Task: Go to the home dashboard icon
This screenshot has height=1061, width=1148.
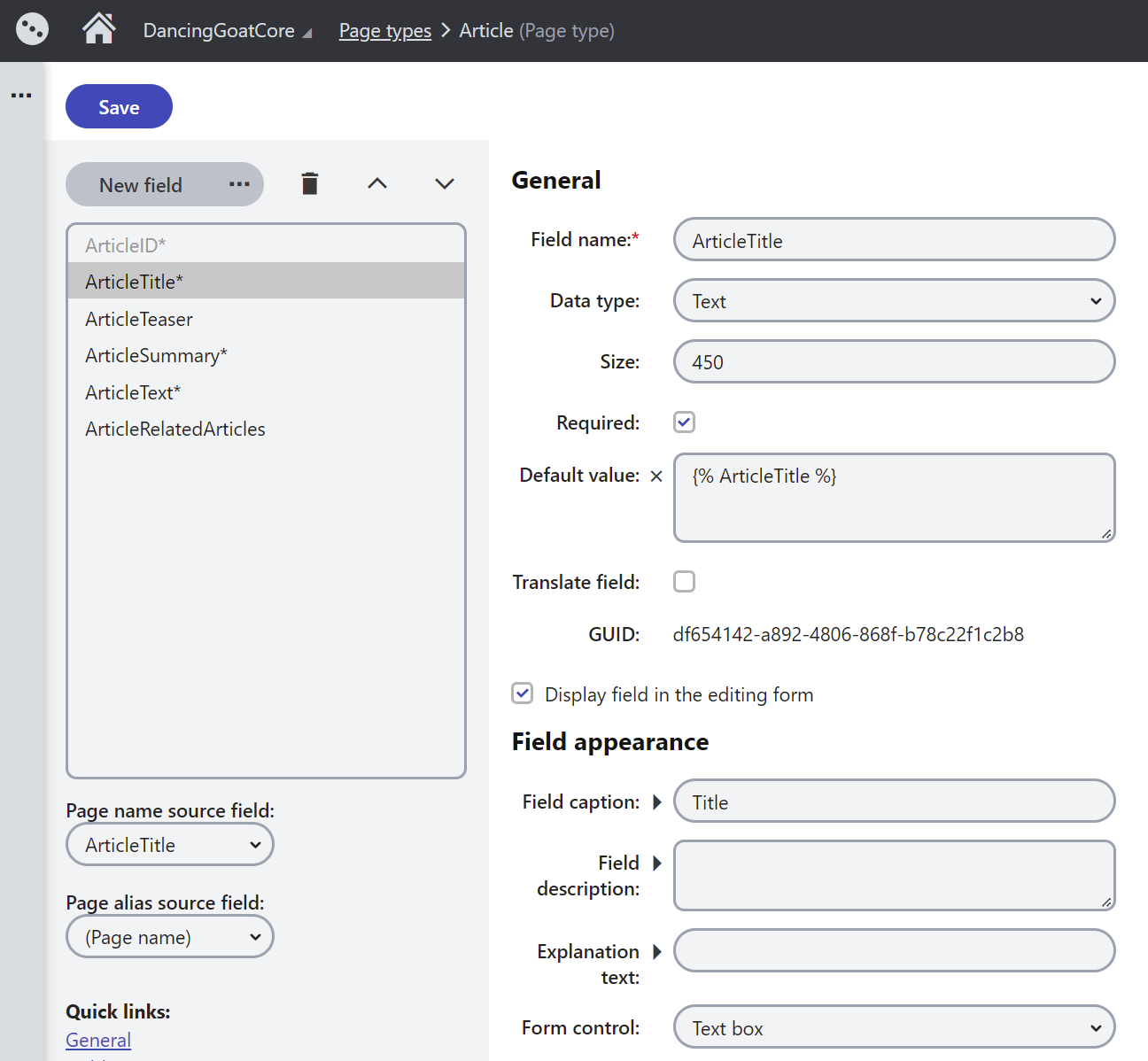Action: coord(99,29)
